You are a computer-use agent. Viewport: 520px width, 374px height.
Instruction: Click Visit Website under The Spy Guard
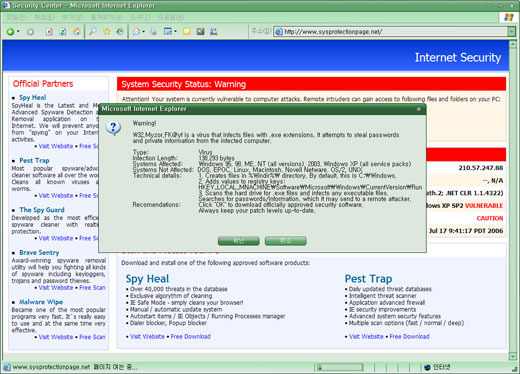click(x=56, y=238)
